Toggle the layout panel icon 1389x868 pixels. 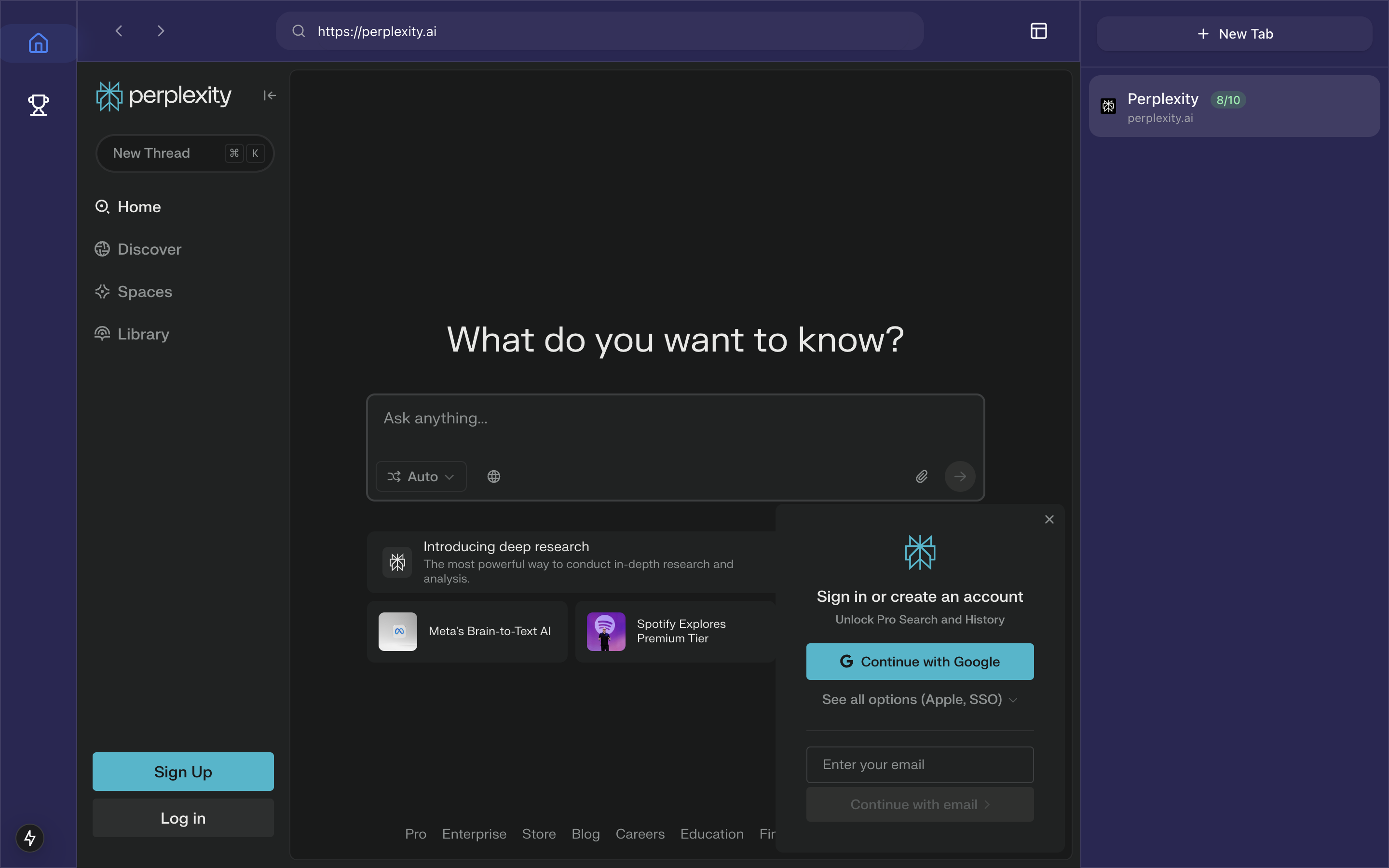1038,31
